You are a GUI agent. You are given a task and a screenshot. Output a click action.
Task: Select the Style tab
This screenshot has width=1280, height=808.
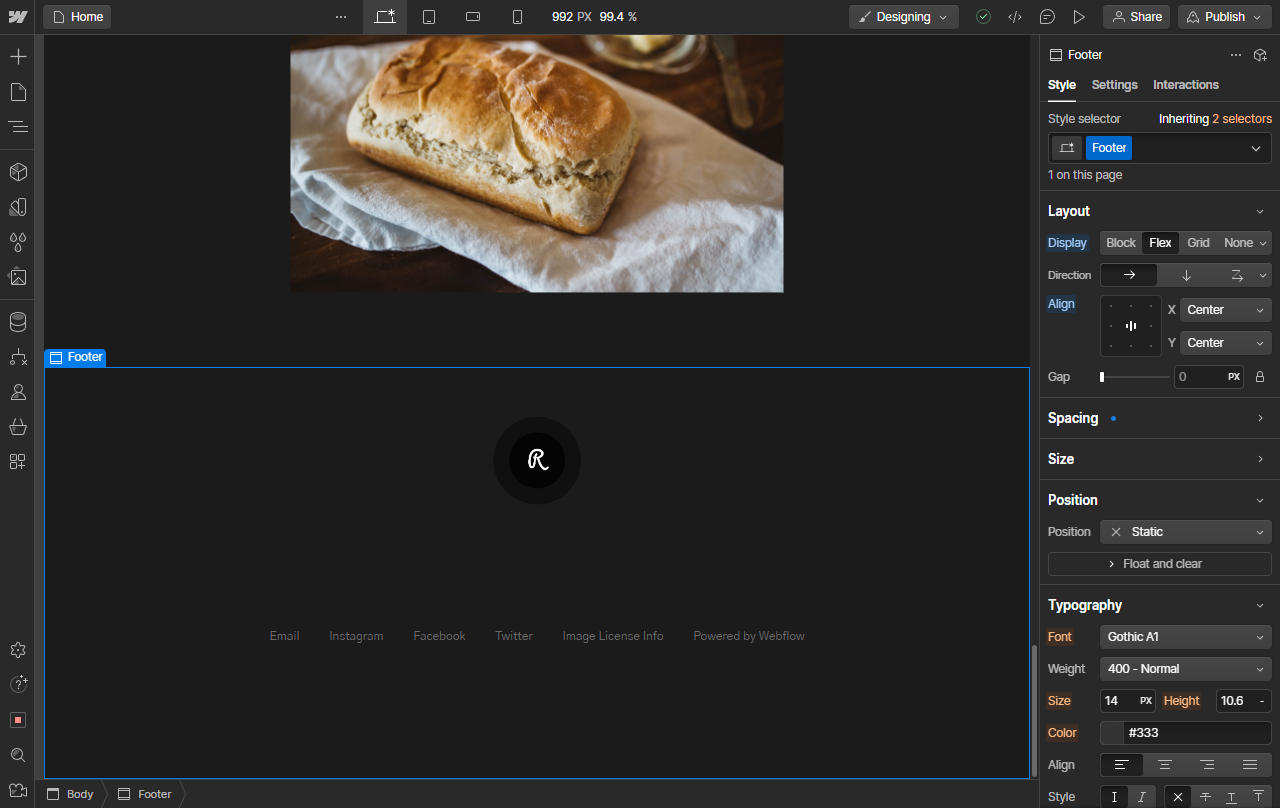[1062, 85]
